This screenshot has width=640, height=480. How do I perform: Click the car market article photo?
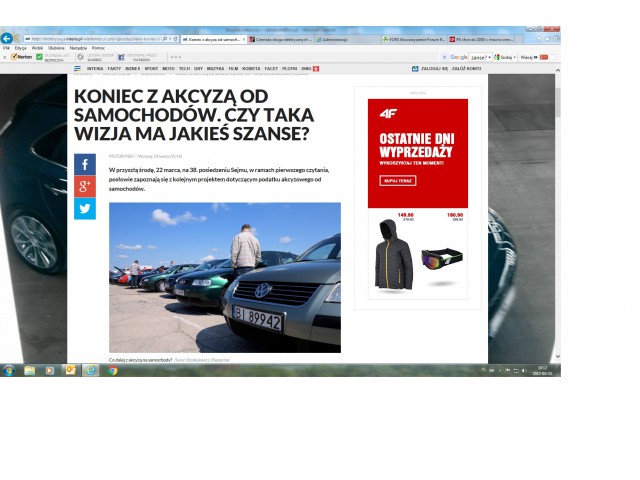coord(224,277)
